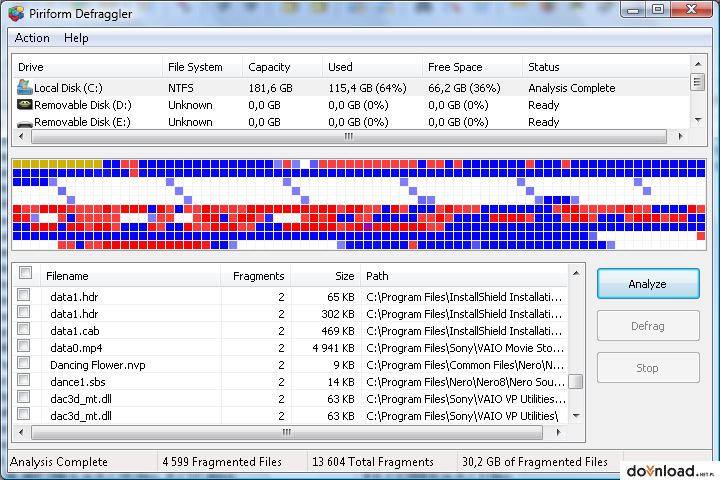The width and height of the screenshot is (720, 480).
Task: Check the box for dance1.sbs
Action: pos(23,380)
